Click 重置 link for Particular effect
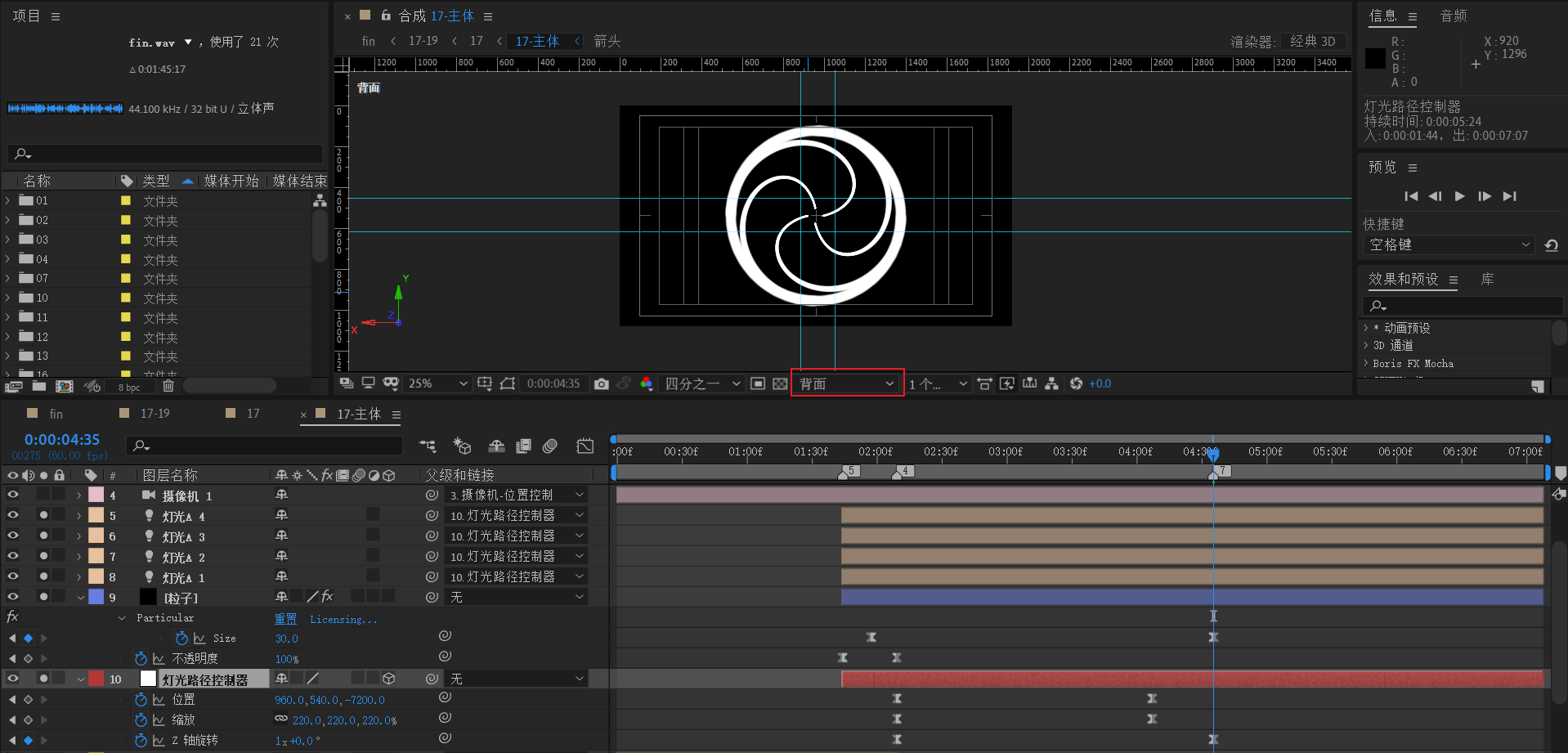Screen dimensions: 1568x753 285,619
